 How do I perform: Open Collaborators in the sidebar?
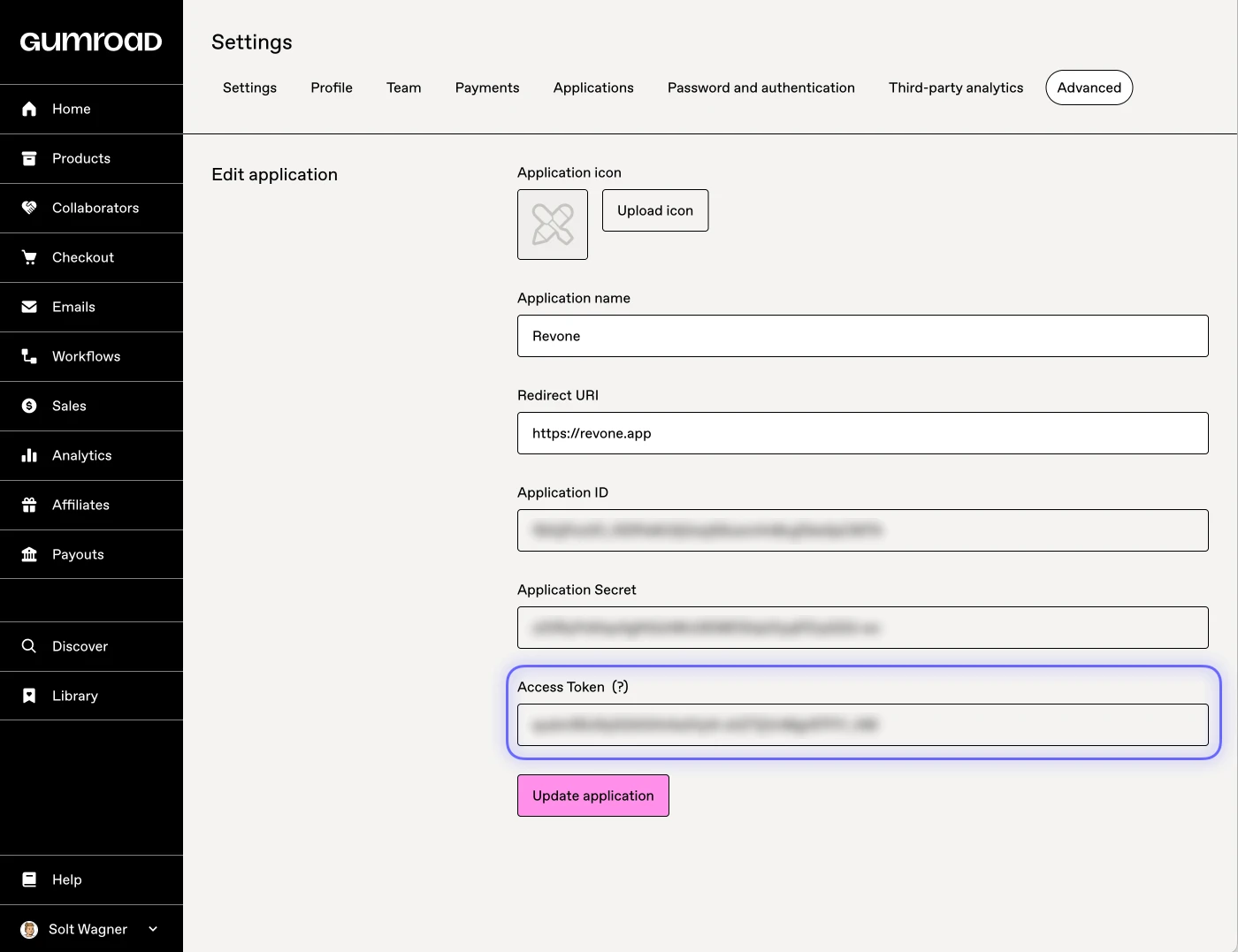pos(91,208)
